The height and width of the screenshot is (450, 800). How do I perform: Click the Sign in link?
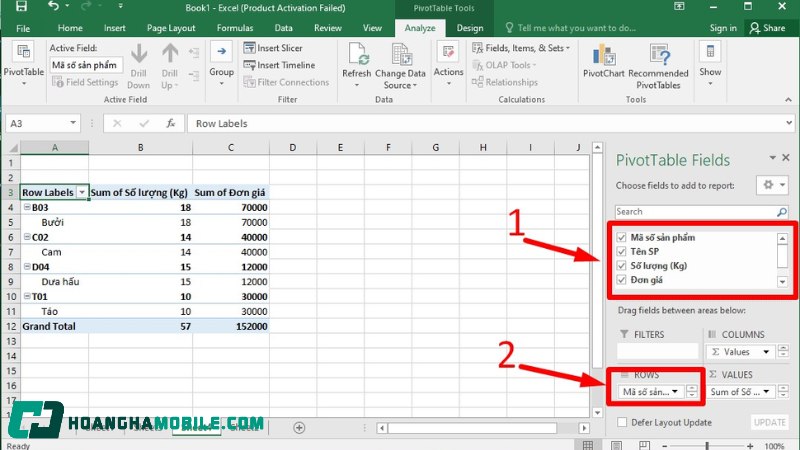click(x=723, y=28)
